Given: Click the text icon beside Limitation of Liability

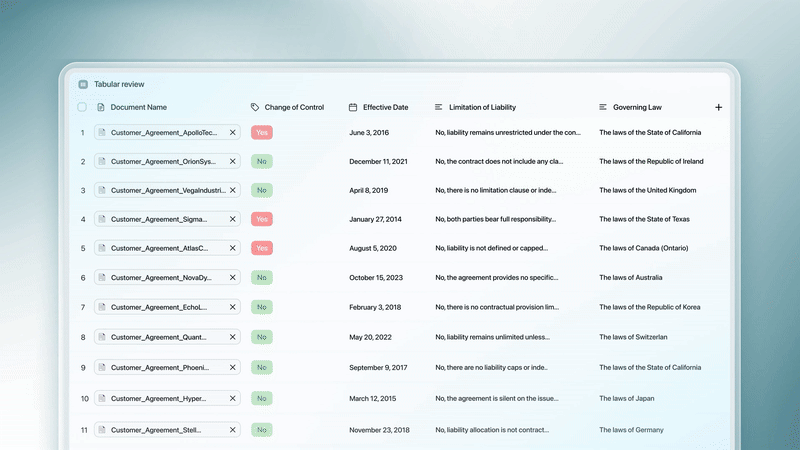Looking at the screenshot, I should pos(439,107).
